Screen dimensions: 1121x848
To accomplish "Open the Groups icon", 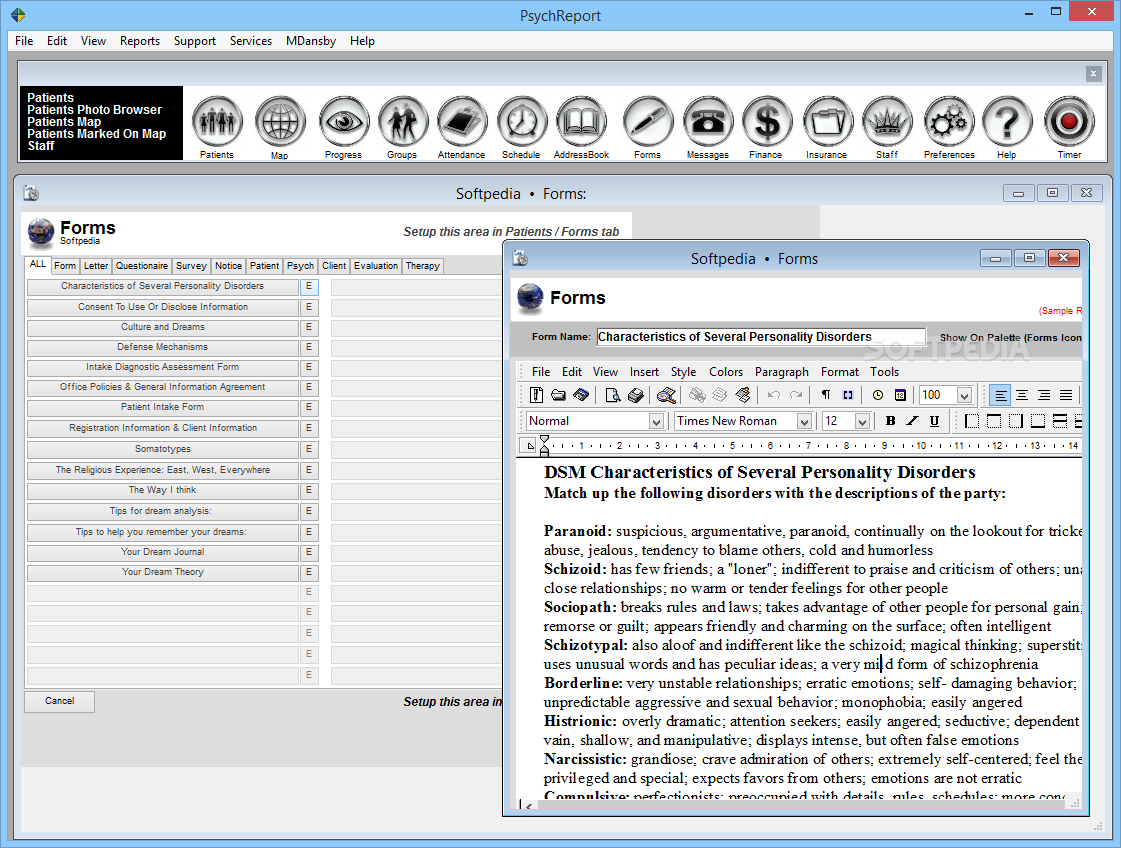I will [403, 122].
